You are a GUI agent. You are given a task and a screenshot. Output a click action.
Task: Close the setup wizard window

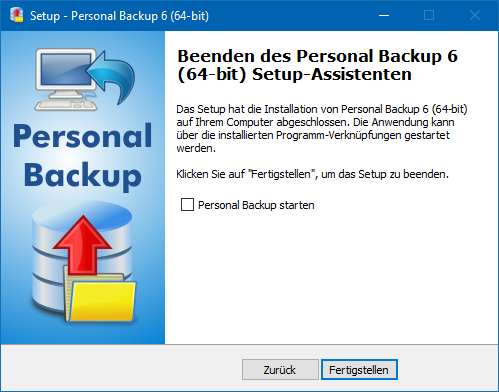pos(475,15)
